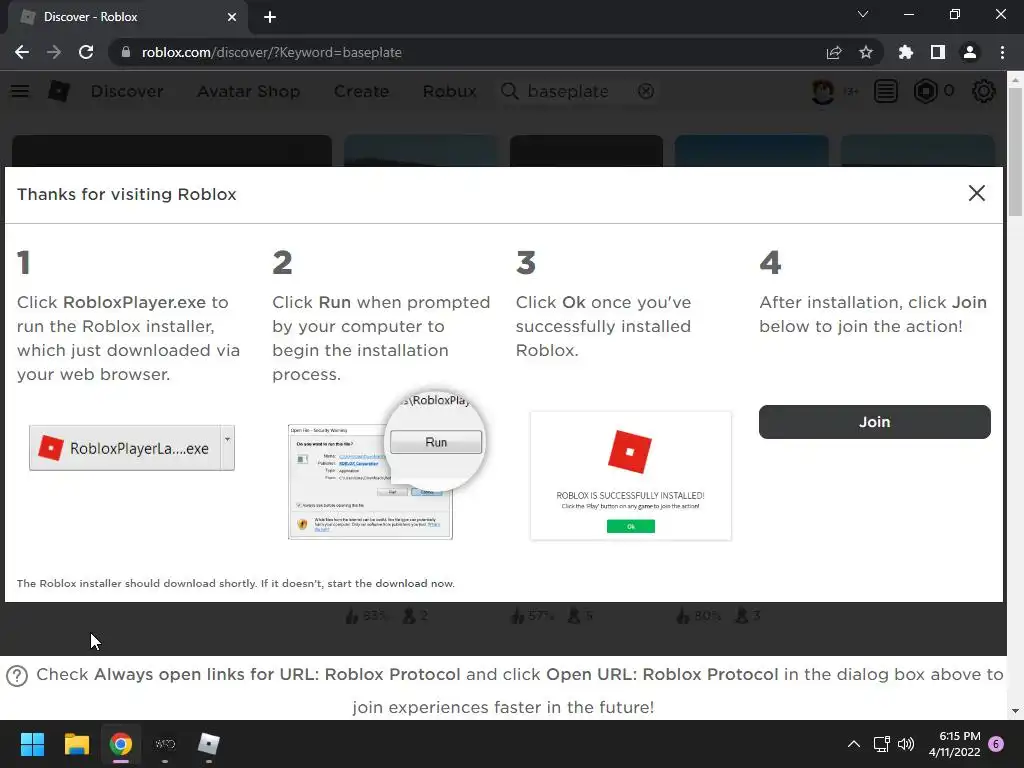Click dropdown arrow beside RobloxPlayerLa....exe
This screenshot has width=1024, height=768.
[227, 448]
